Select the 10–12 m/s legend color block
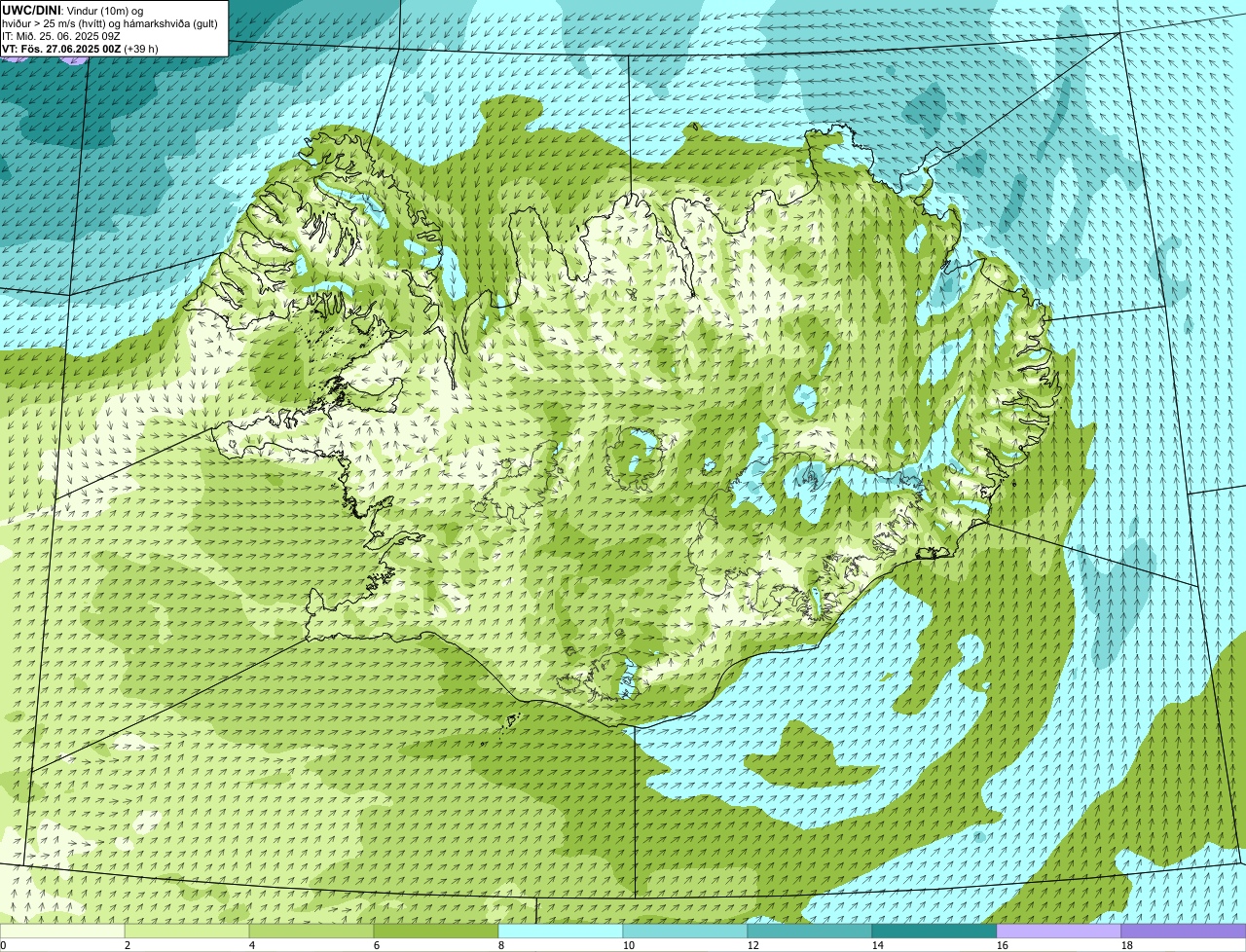The width and height of the screenshot is (1246, 952). click(685, 931)
